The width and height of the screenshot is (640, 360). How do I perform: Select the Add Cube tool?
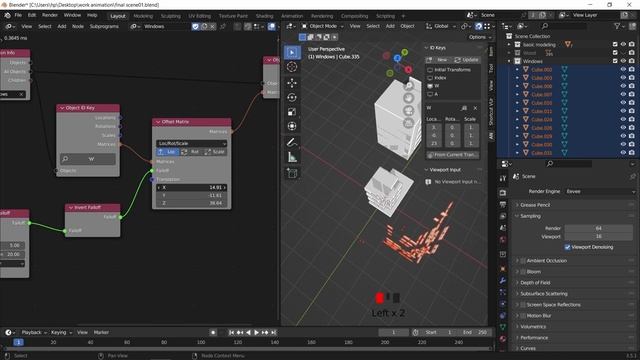[x=292, y=173]
